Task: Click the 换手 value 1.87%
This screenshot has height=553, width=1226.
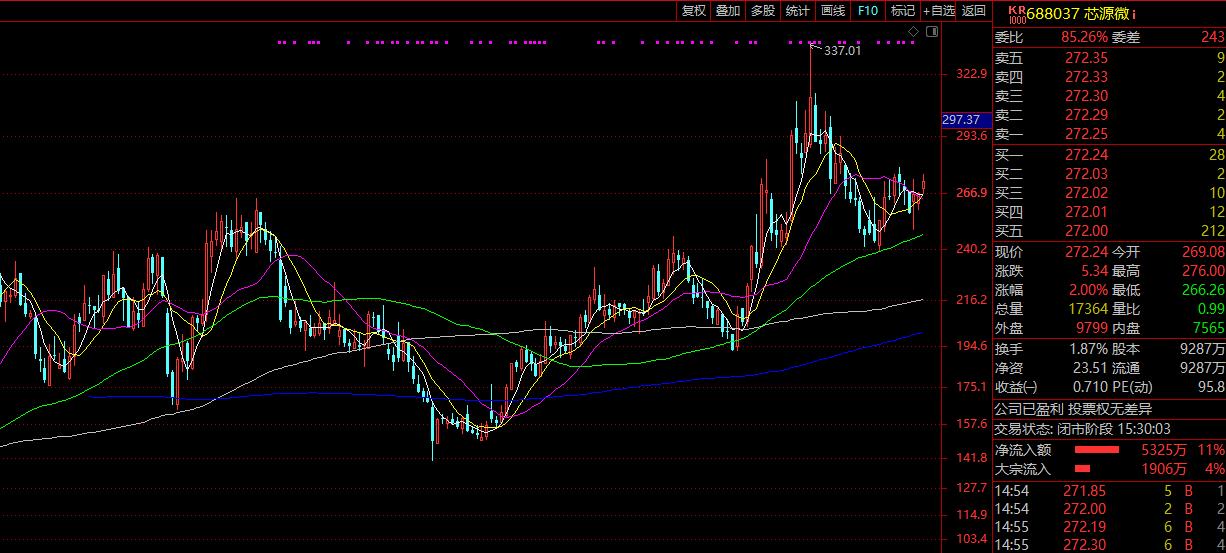Action: 1088,349
